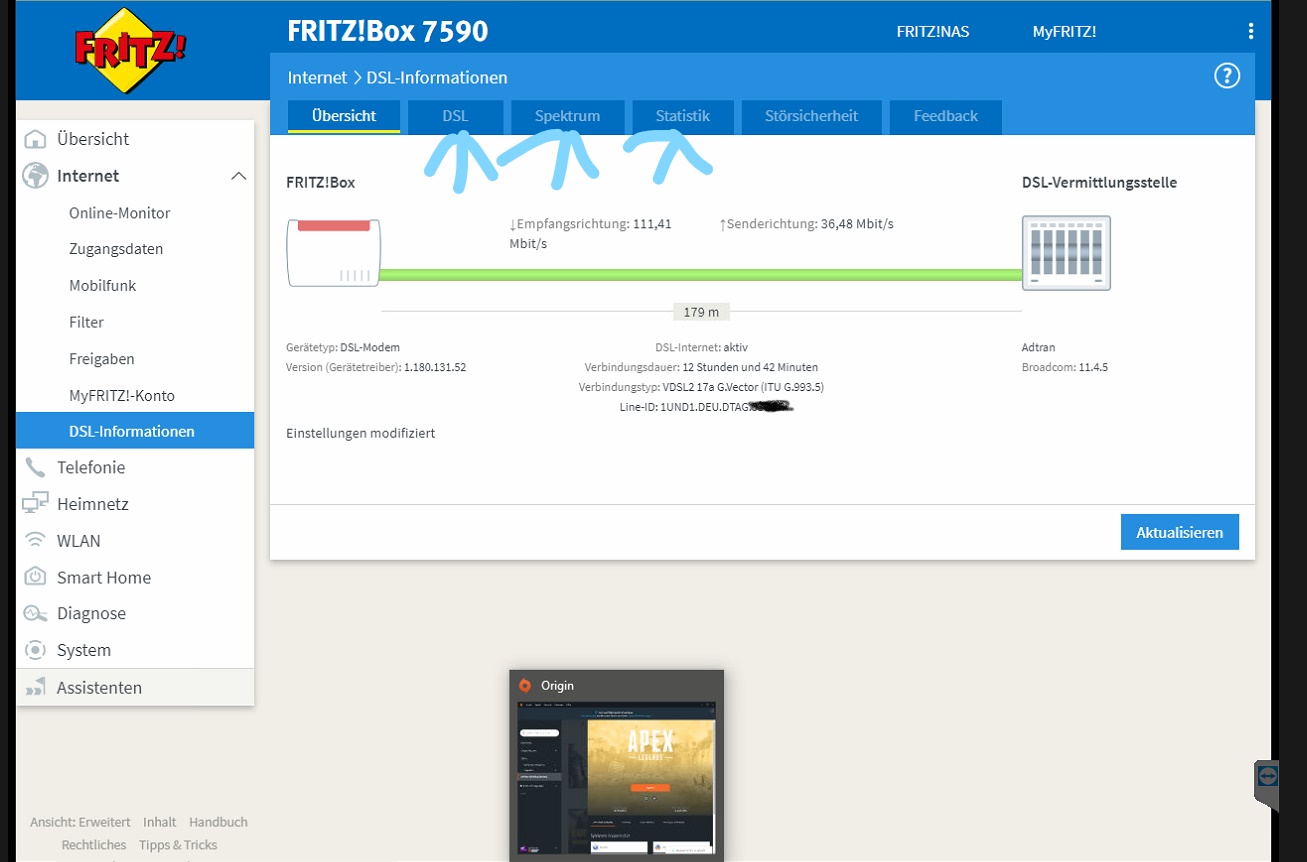The image size is (1307, 862).
Task: Click the Verbindungstyp VDSL2 17a G.Vector text
Action: point(701,387)
